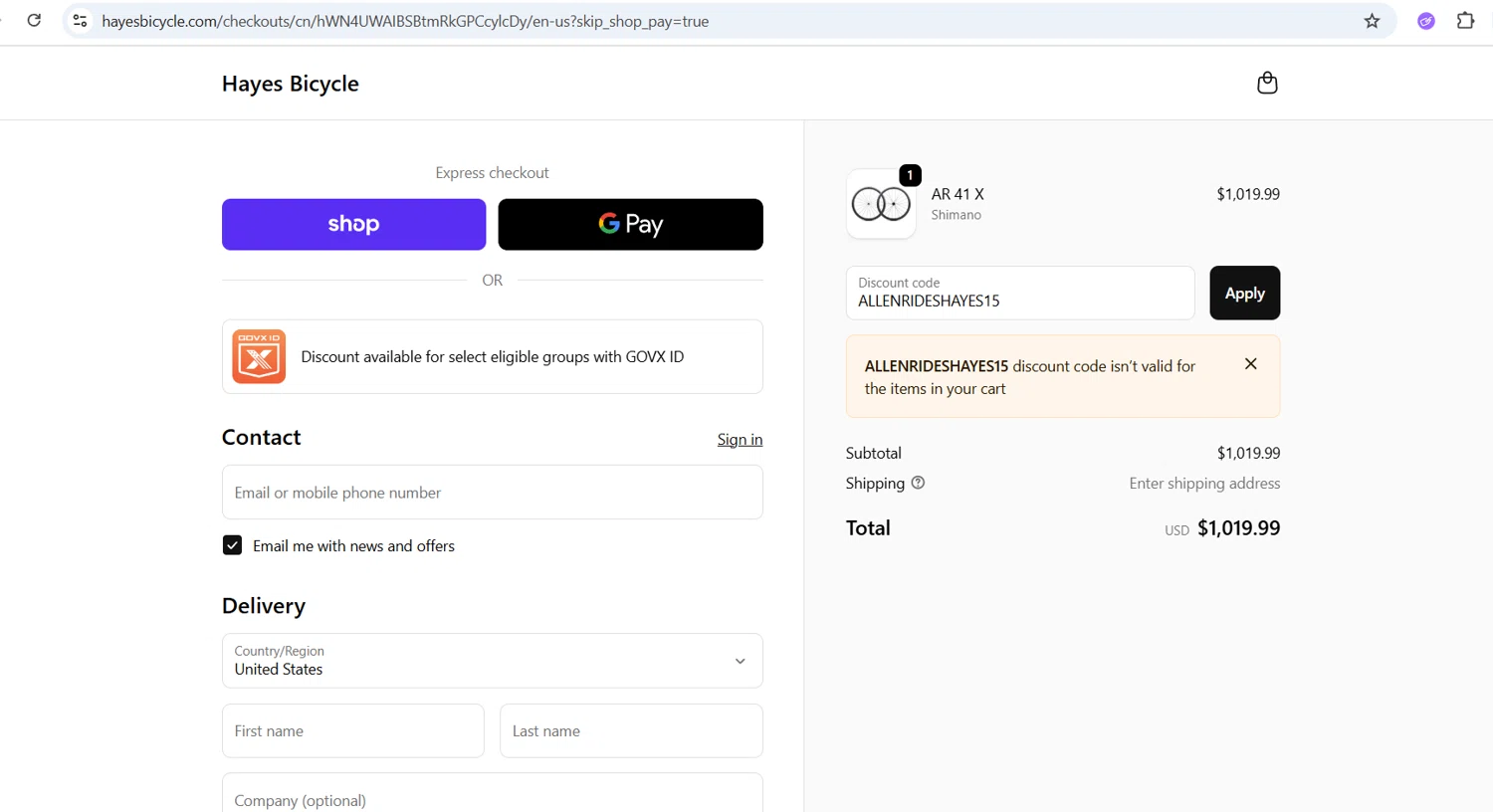Focus the Last name field
1493x812 pixels.
(631, 730)
